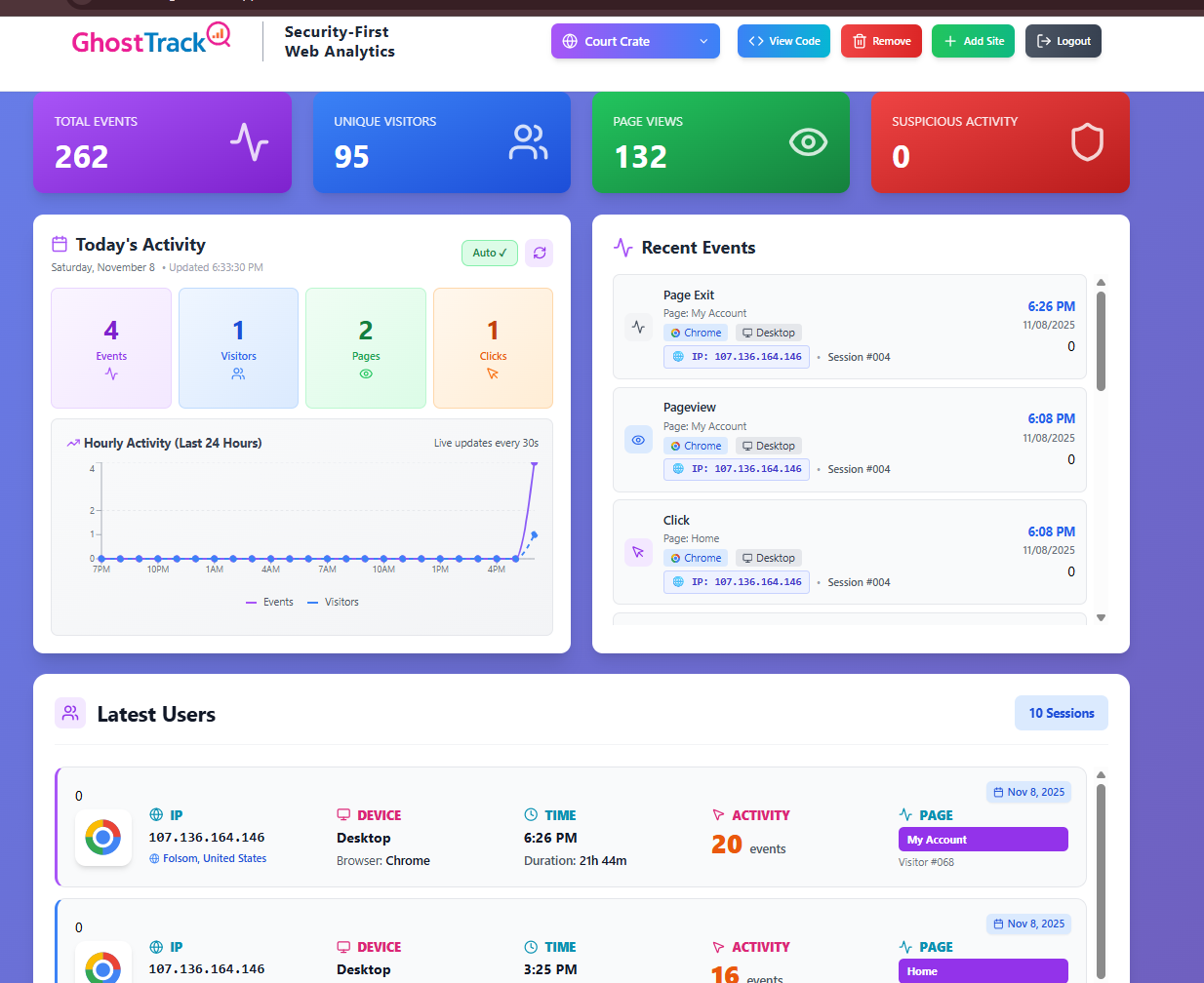Select the Events tile in Today's Activity
Viewport: 1204px width, 983px height.
coord(111,348)
